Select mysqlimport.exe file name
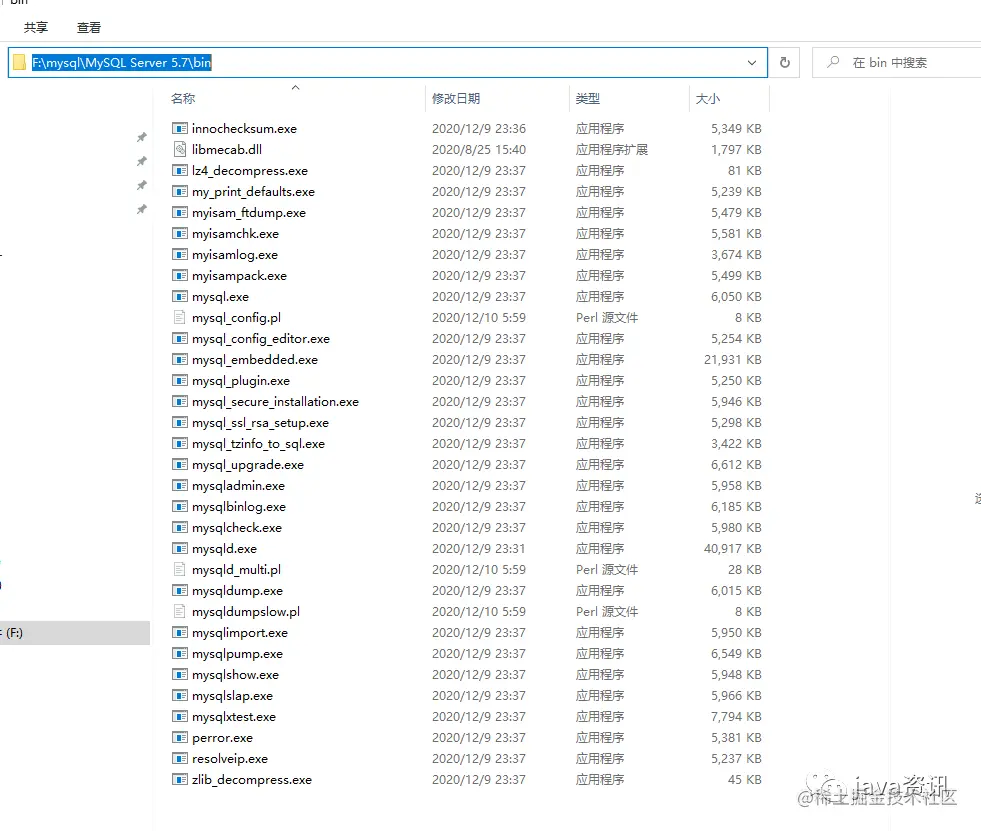The width and height of the screenshot is (981, 831). point(240,633)
